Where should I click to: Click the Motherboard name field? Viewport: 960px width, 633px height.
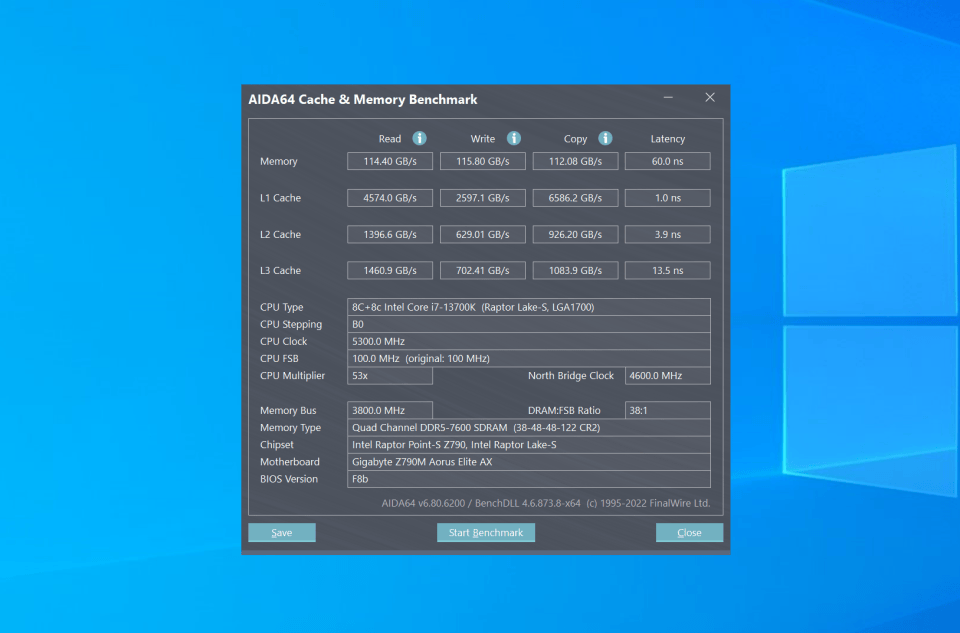click(x=529, y=462)
